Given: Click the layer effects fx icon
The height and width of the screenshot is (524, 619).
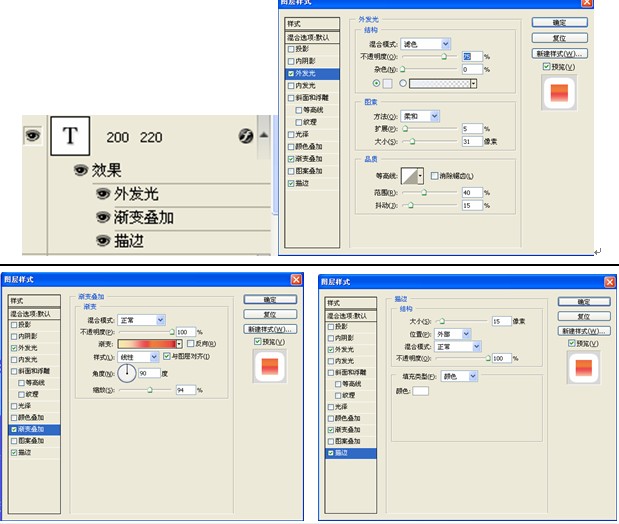Looking at the screenshot, I should (x=245, y=136).
